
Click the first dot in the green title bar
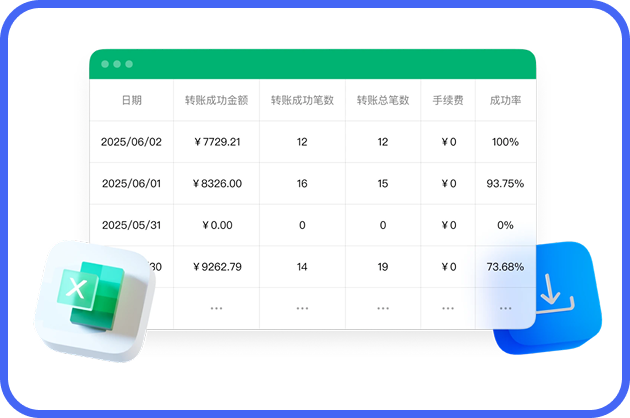click(105, 64)
